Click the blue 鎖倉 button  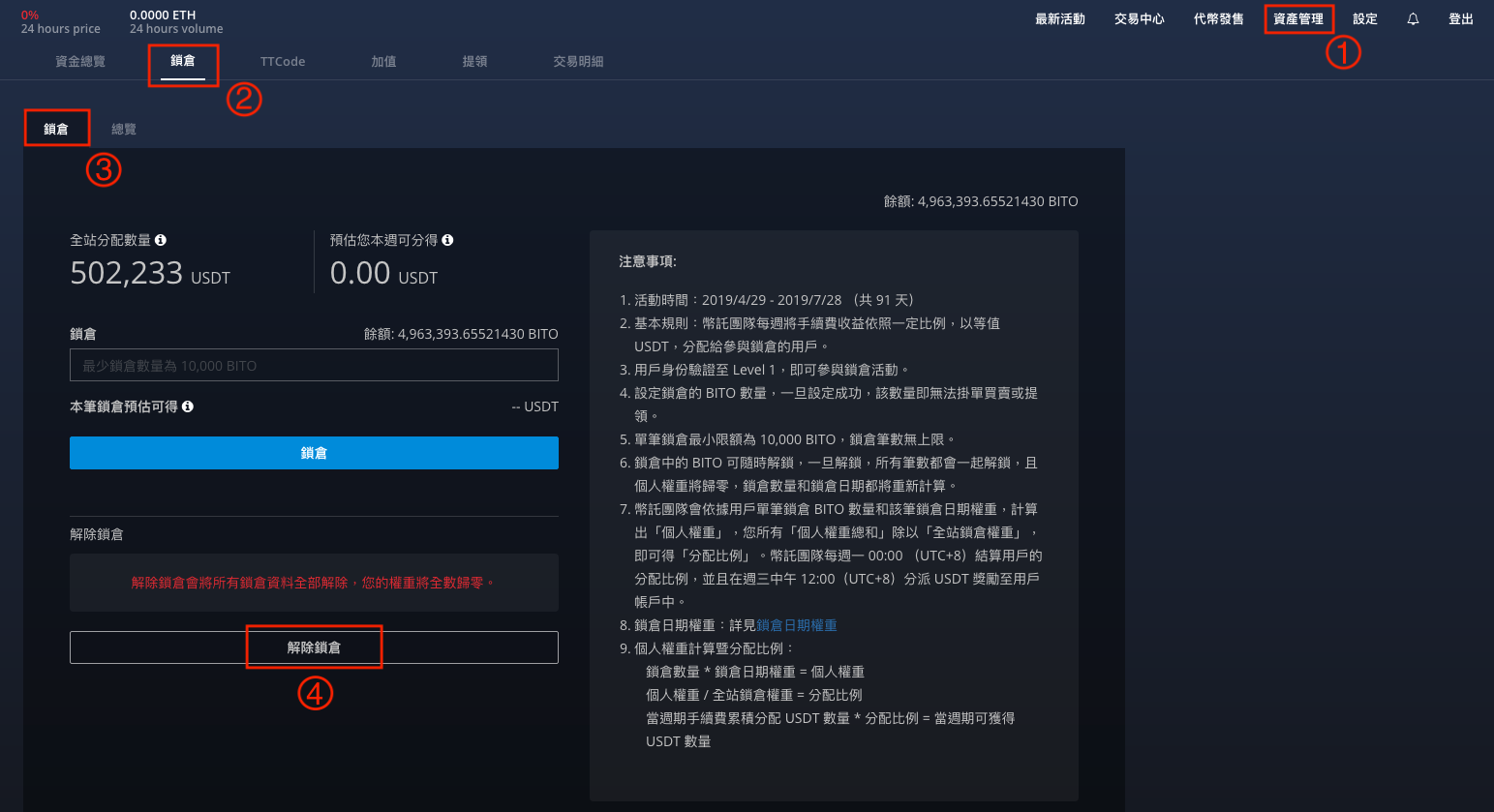[x=314, y=453]
